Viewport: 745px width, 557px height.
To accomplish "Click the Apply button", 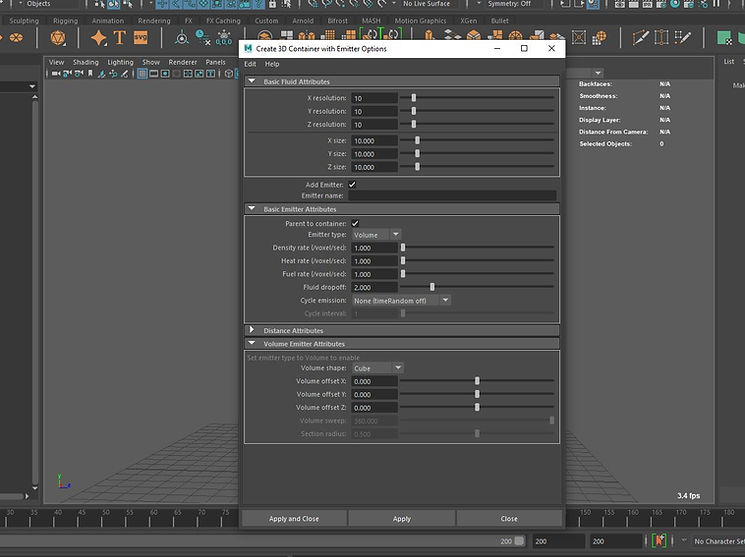I will click(x=401, y=519).
